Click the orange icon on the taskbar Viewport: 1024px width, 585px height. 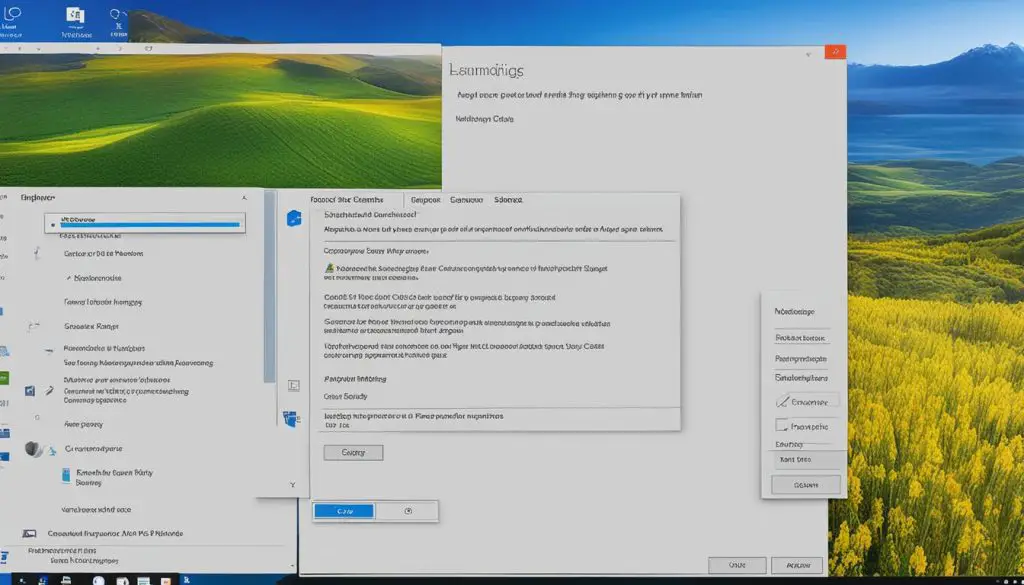tap(166, 580)
